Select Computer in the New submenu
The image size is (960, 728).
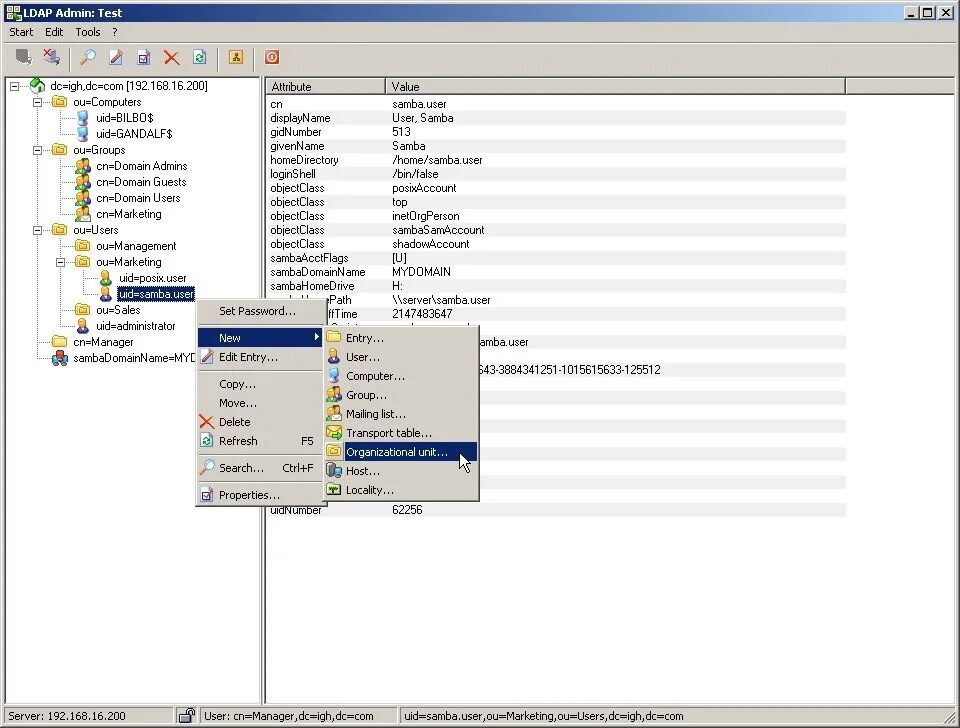(401, 376)
